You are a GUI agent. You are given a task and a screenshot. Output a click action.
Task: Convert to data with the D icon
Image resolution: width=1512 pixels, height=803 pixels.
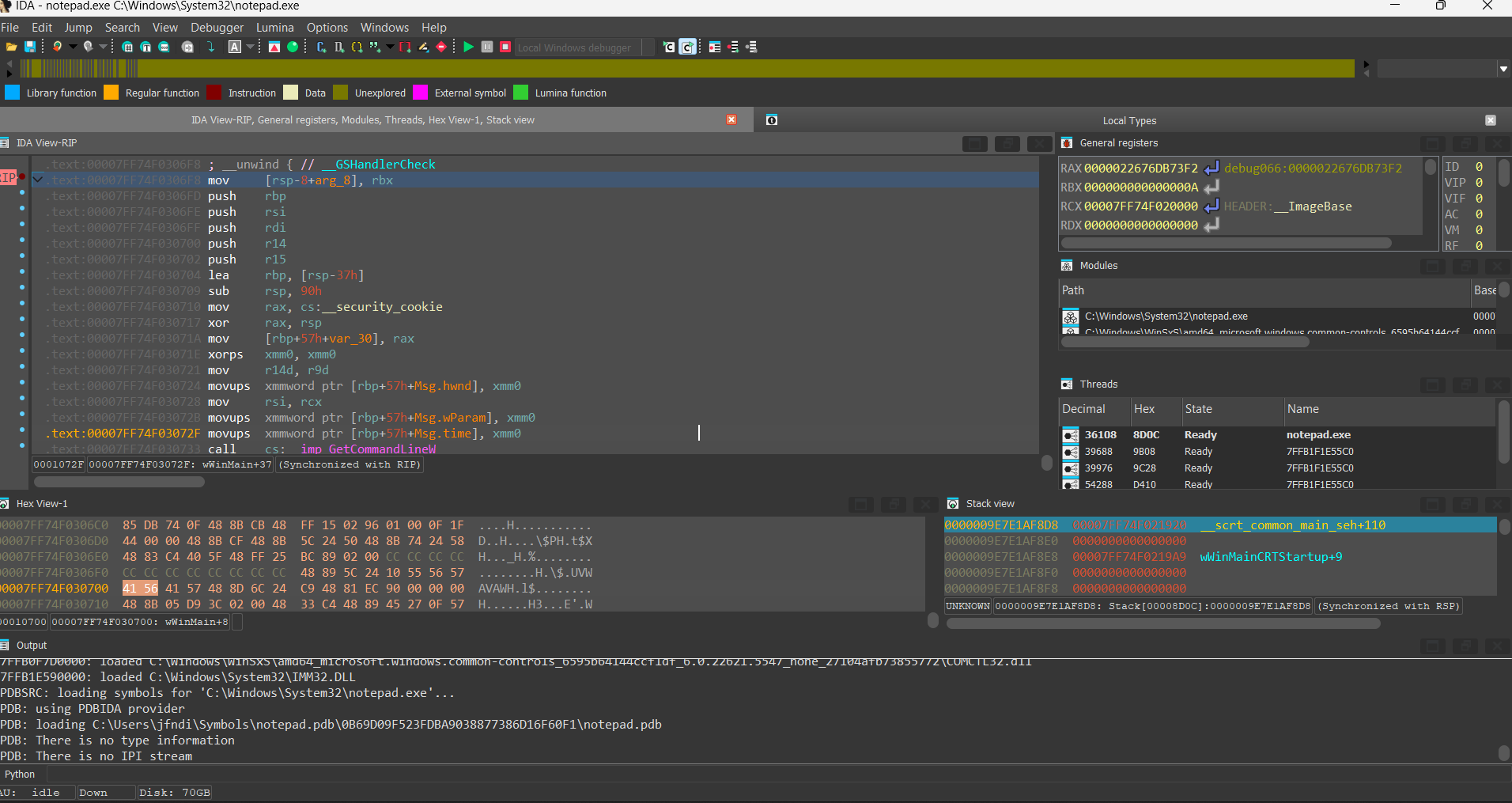pos(338,47)
